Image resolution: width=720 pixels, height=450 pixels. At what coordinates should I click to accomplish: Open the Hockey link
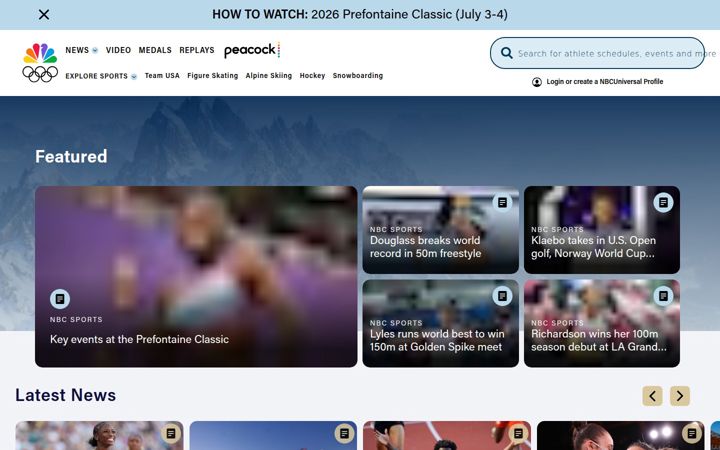[x=312, y=76]
